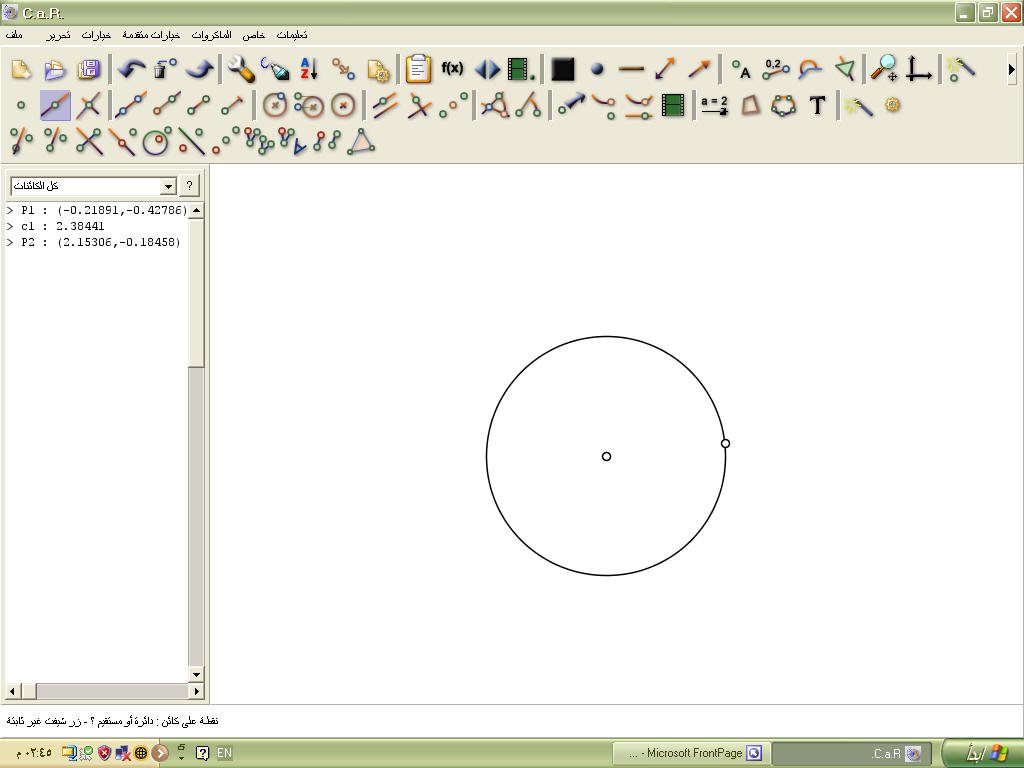The height and width of the screenshot is (768, 1024).
Task: Select the perpendicular line tool
Action: (x=419, y=106)
